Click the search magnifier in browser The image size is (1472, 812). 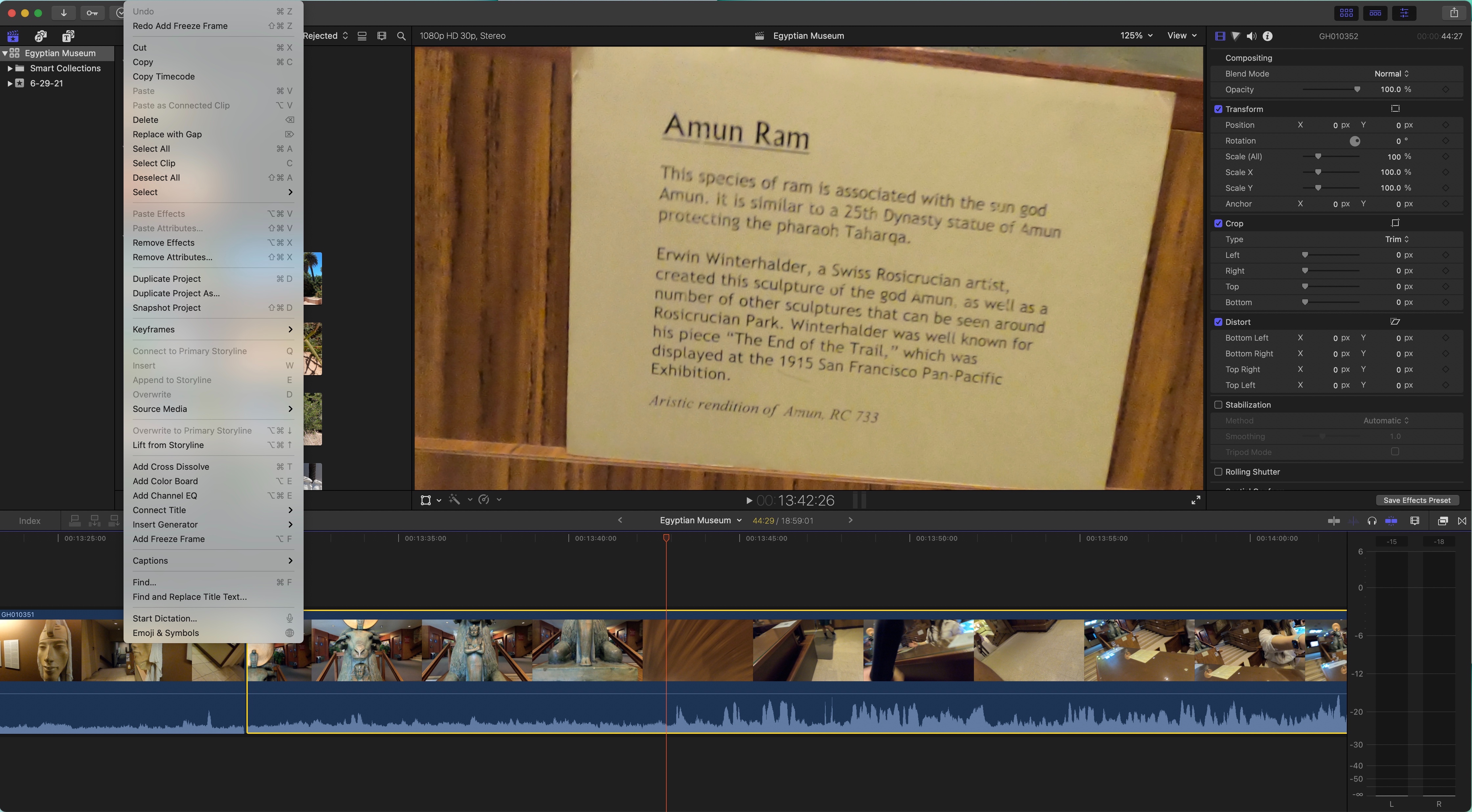[401, 36]
